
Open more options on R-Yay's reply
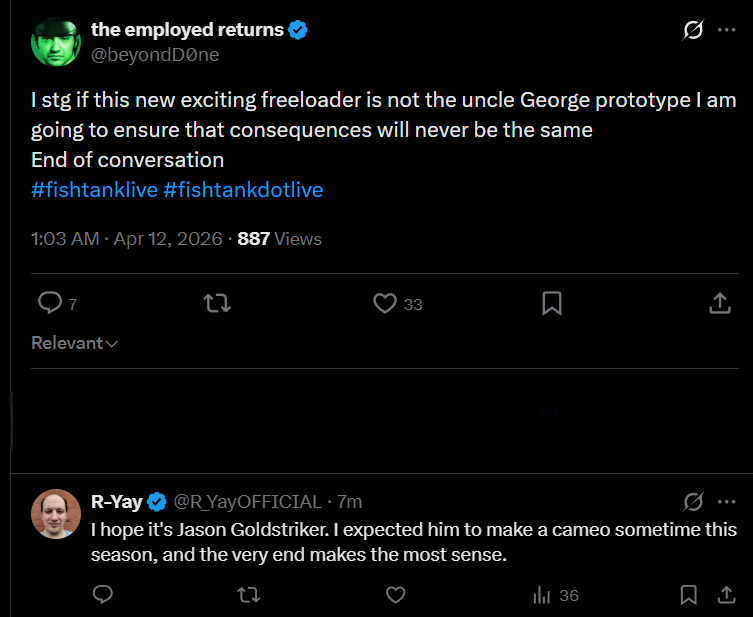[727, 501]
